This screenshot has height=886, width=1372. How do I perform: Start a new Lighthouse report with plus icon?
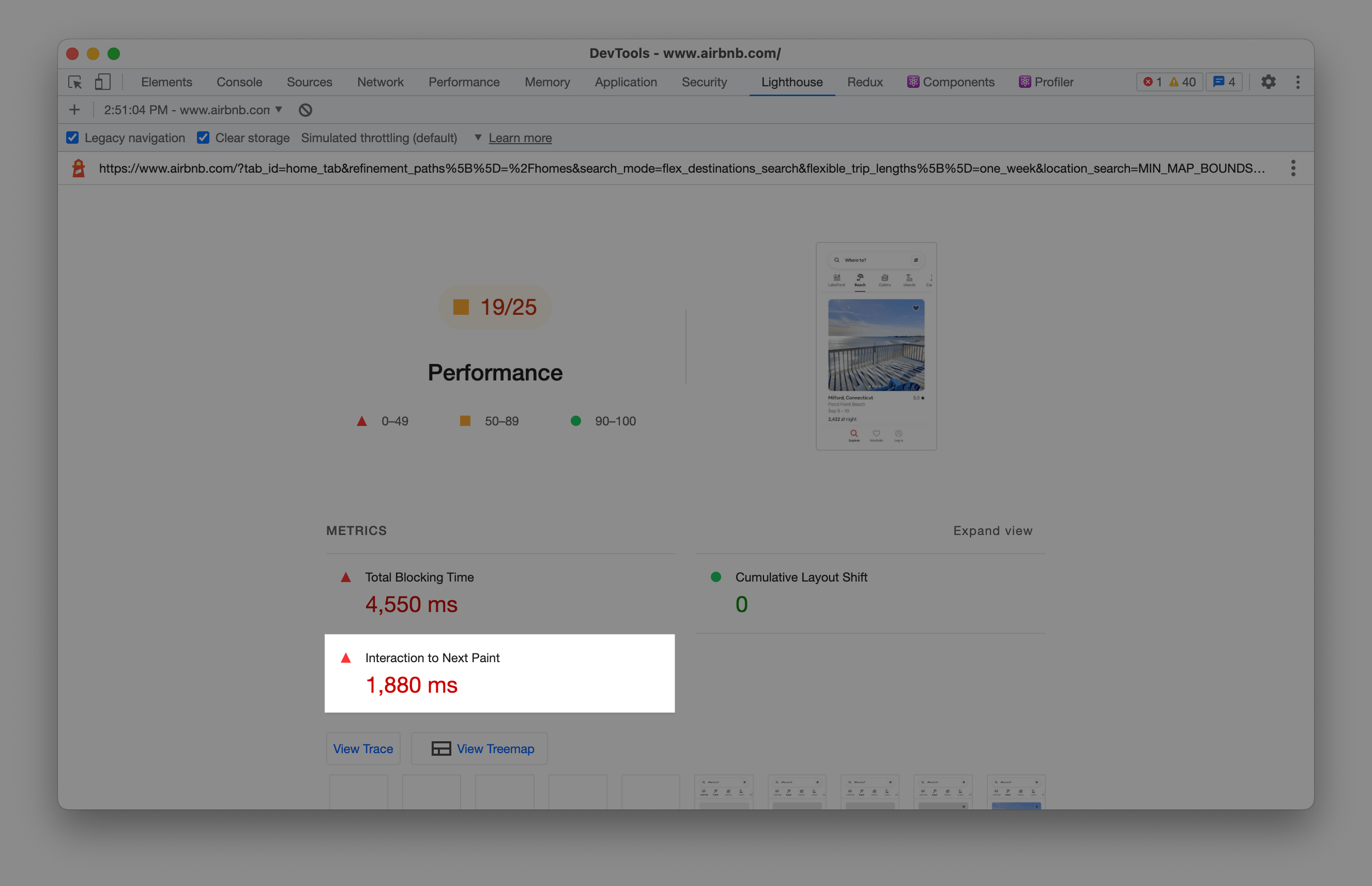click(74, 109)
